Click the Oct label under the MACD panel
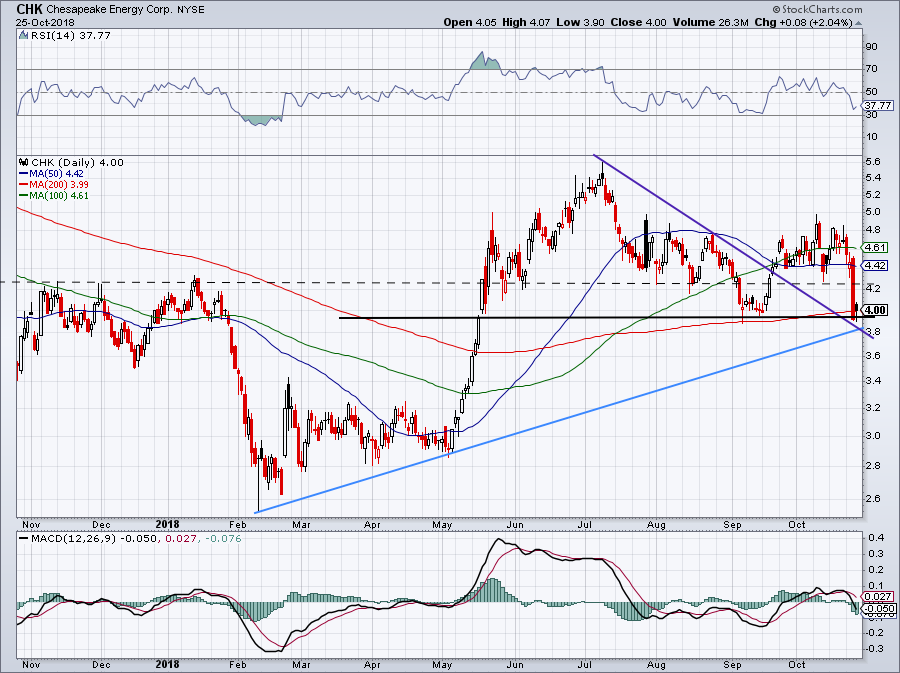This screenshot has width=900, height=673. [x=797, y=665]
